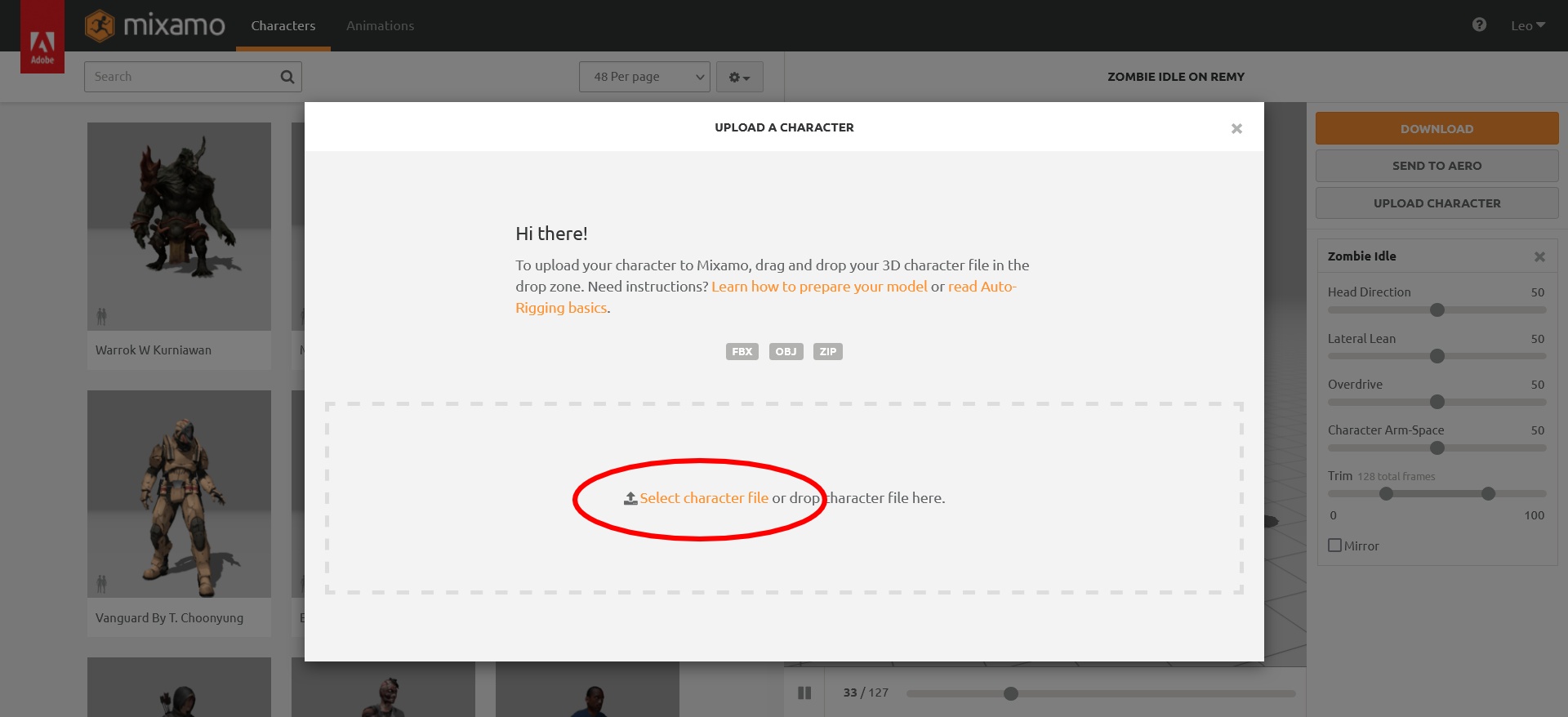Click the Download button
This screenshot has height=717, width=1568.
(x=1437, y=128)
